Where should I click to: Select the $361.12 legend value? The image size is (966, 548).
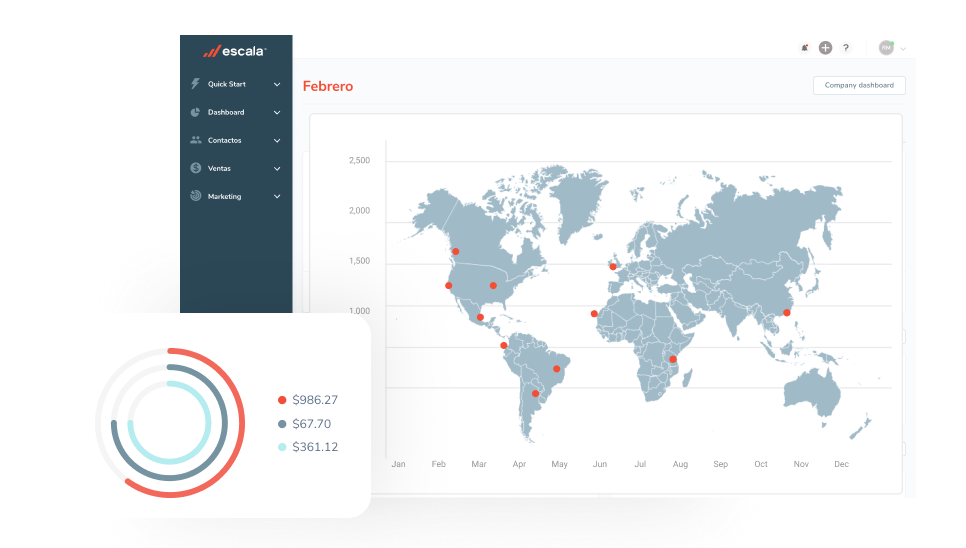[x=315, y=446]
